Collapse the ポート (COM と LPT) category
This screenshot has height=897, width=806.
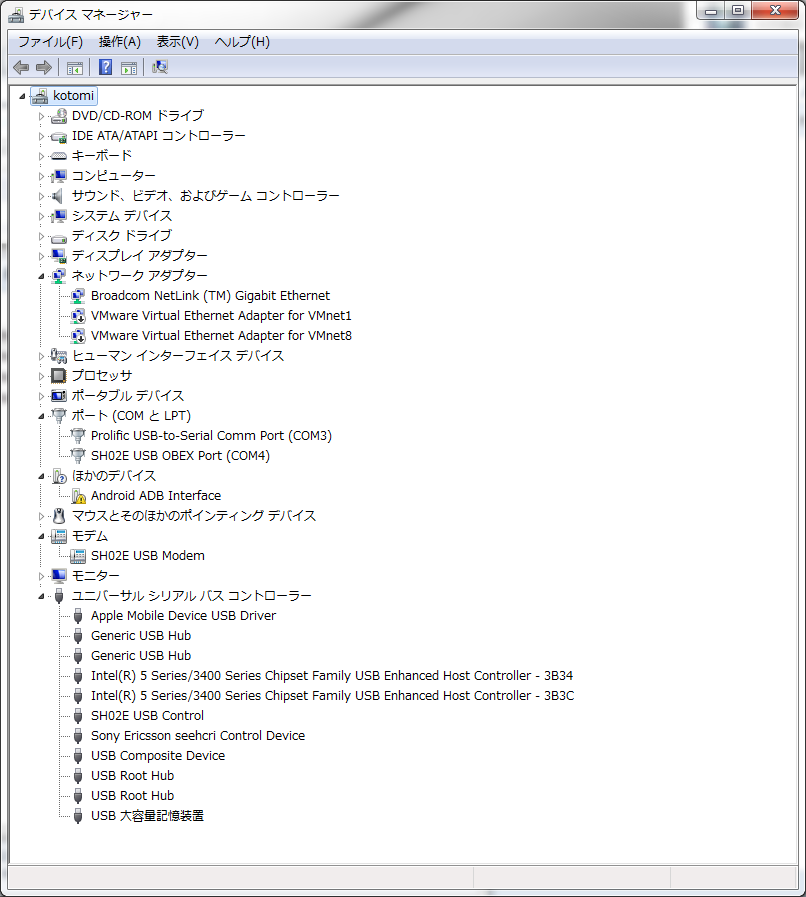(x=42, y=416)
